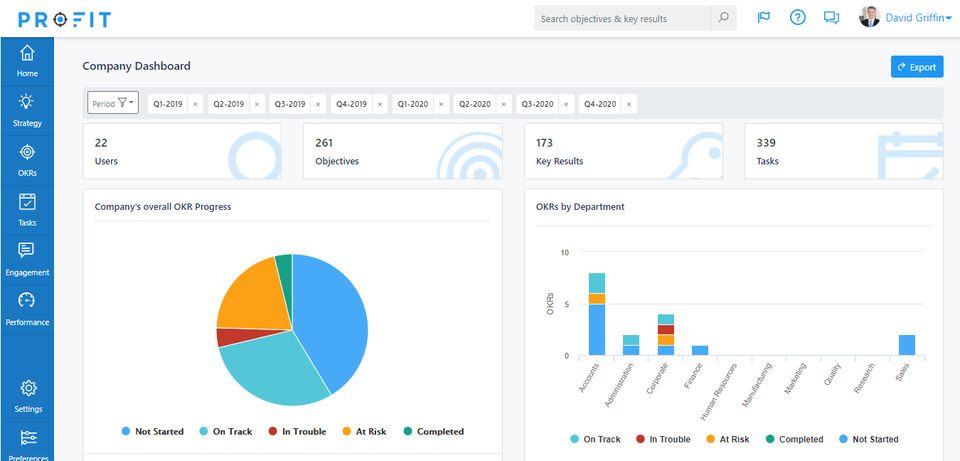The height and width of the screenshot is (461, 960).
Task: Toggle At Risk legend in pie chart
Action: [364, 432]
